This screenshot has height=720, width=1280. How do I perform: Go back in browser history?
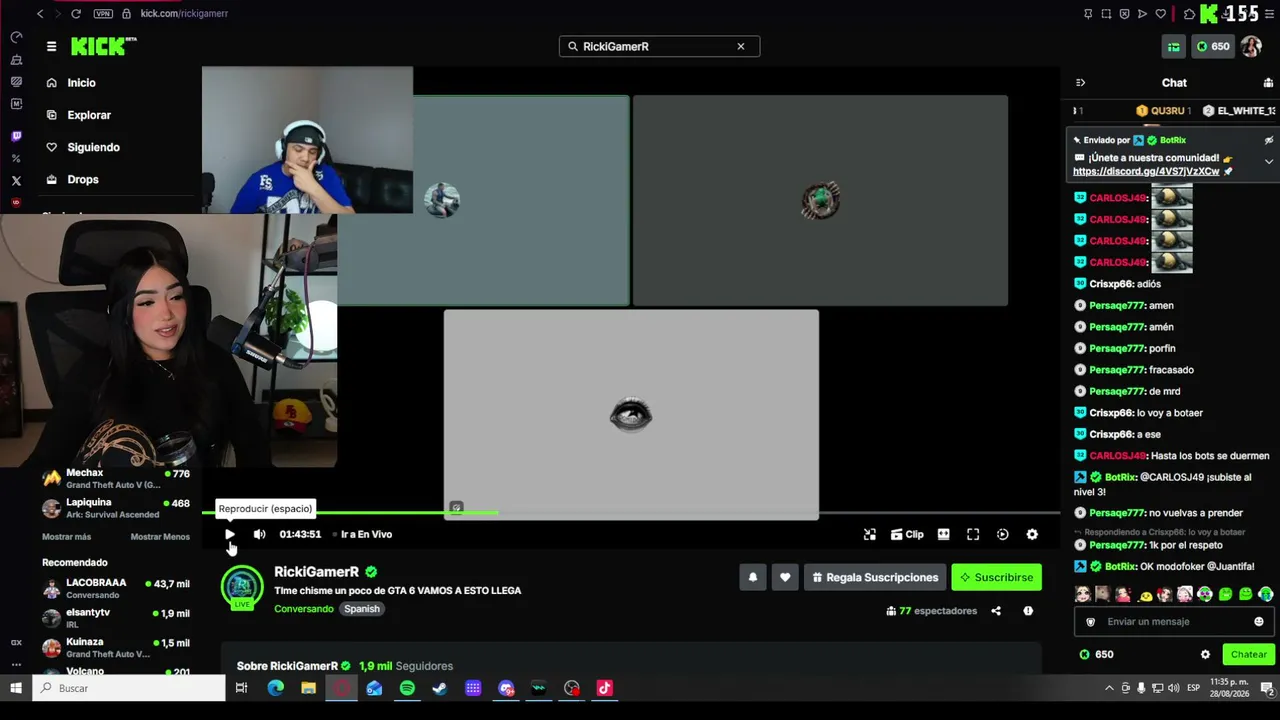40,14
